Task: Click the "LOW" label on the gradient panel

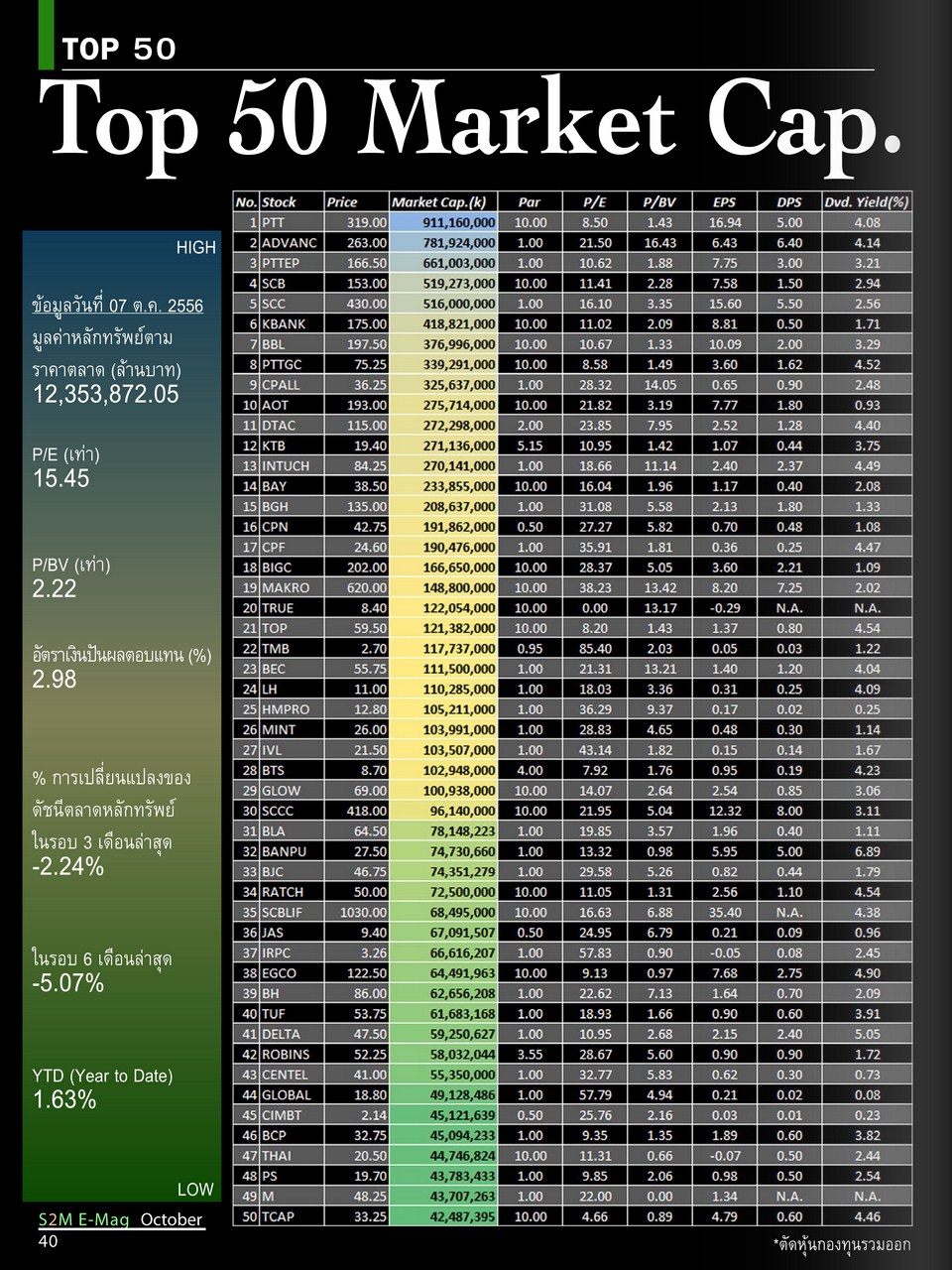Action: pos(195,1189)
